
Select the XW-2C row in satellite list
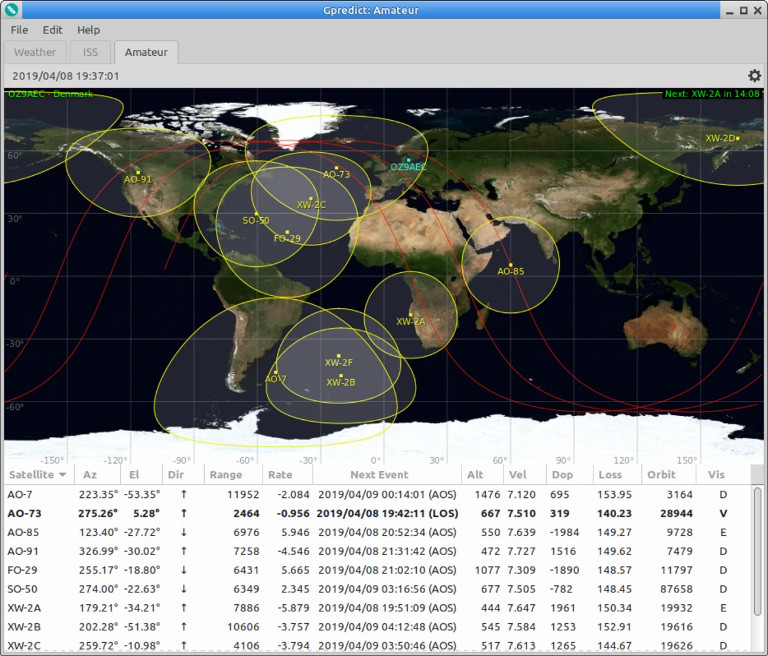377,645
